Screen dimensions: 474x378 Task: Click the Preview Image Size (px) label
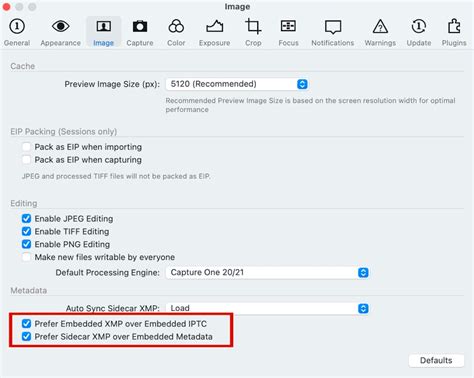112,84
